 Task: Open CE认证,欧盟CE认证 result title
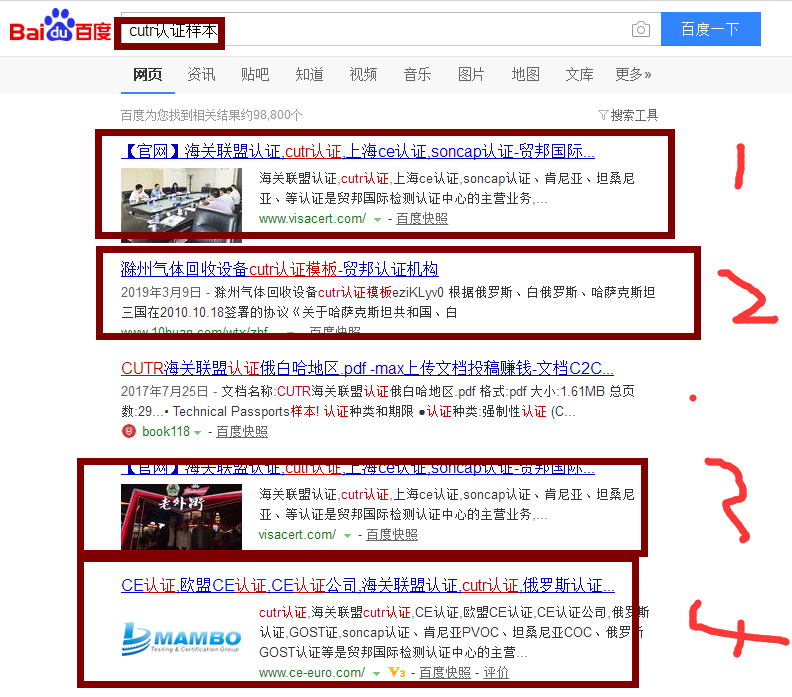click(368, 585)
